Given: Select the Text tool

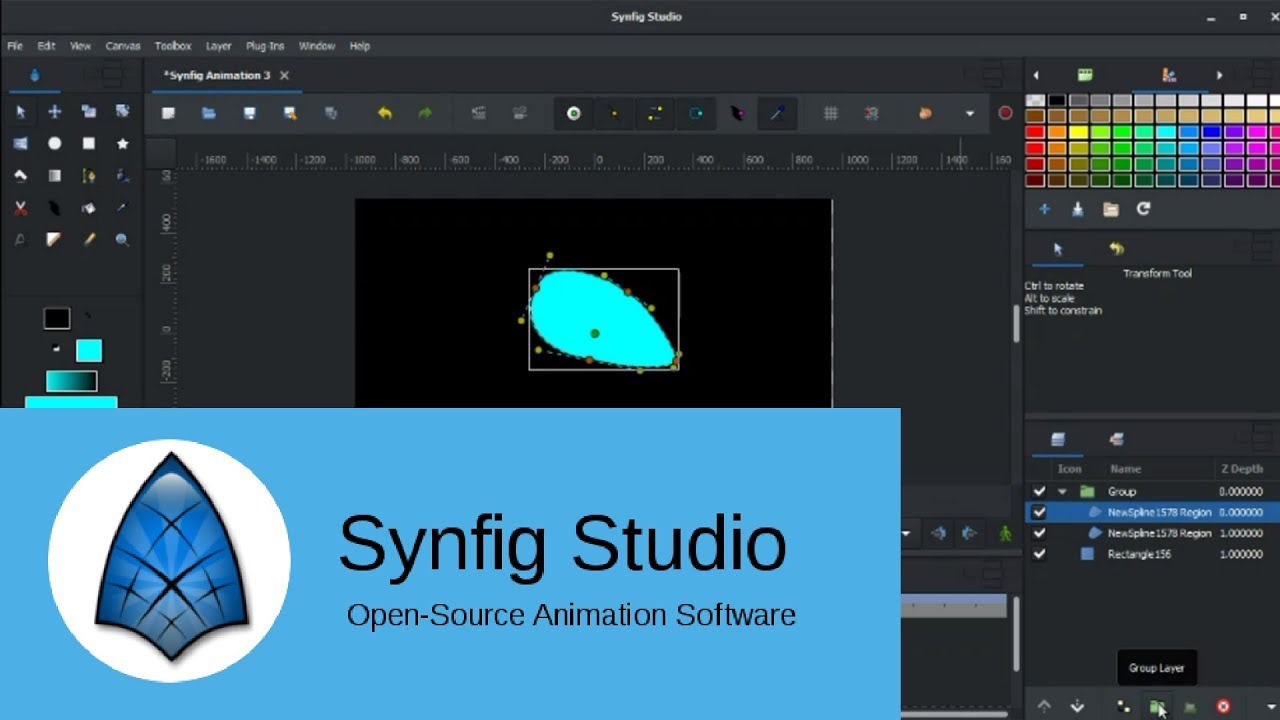Looking at the screenshot, I should coord(20,240).
